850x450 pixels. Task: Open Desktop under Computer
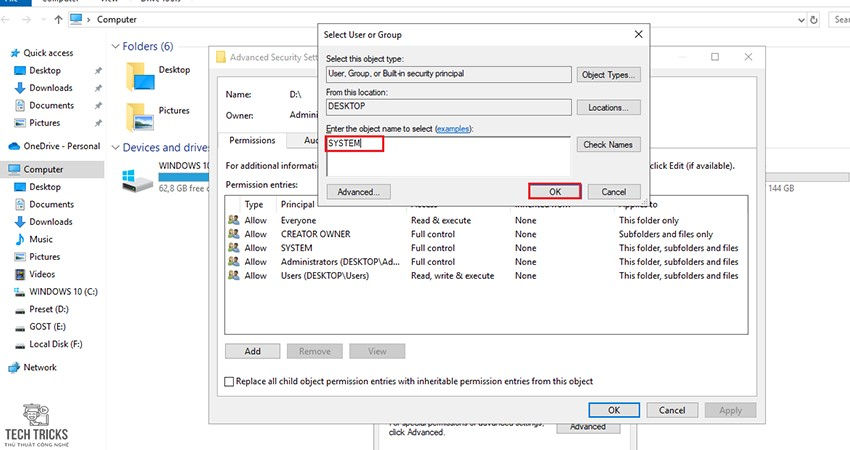tap(44, 187)
